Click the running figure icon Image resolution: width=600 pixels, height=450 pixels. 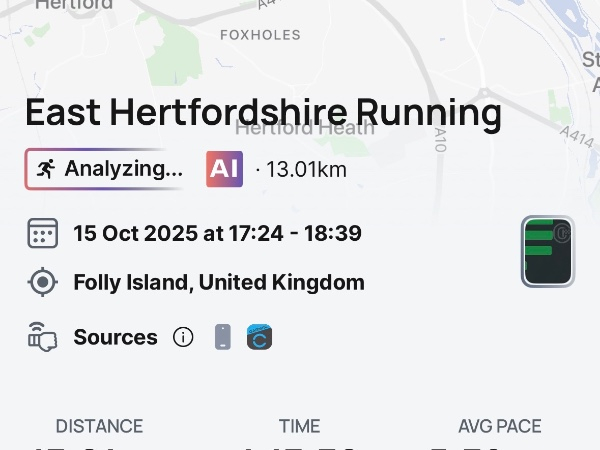click(45, 169)
